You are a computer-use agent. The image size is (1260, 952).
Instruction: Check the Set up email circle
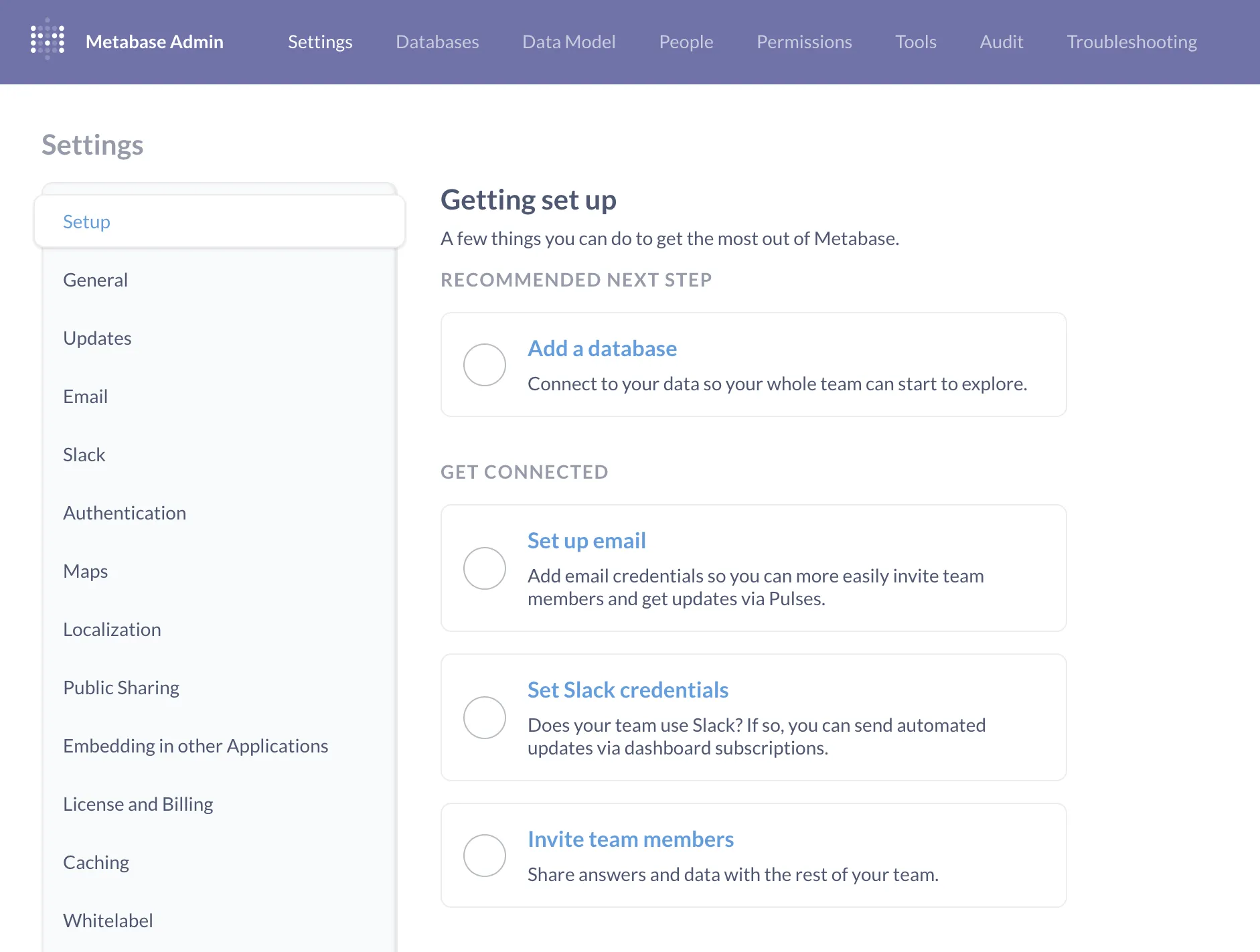tap(484, 568)
